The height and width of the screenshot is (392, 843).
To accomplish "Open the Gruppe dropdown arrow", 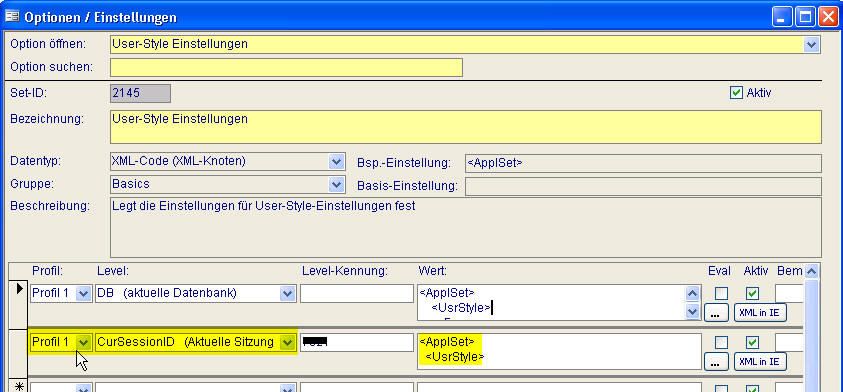I will [336, 185].
